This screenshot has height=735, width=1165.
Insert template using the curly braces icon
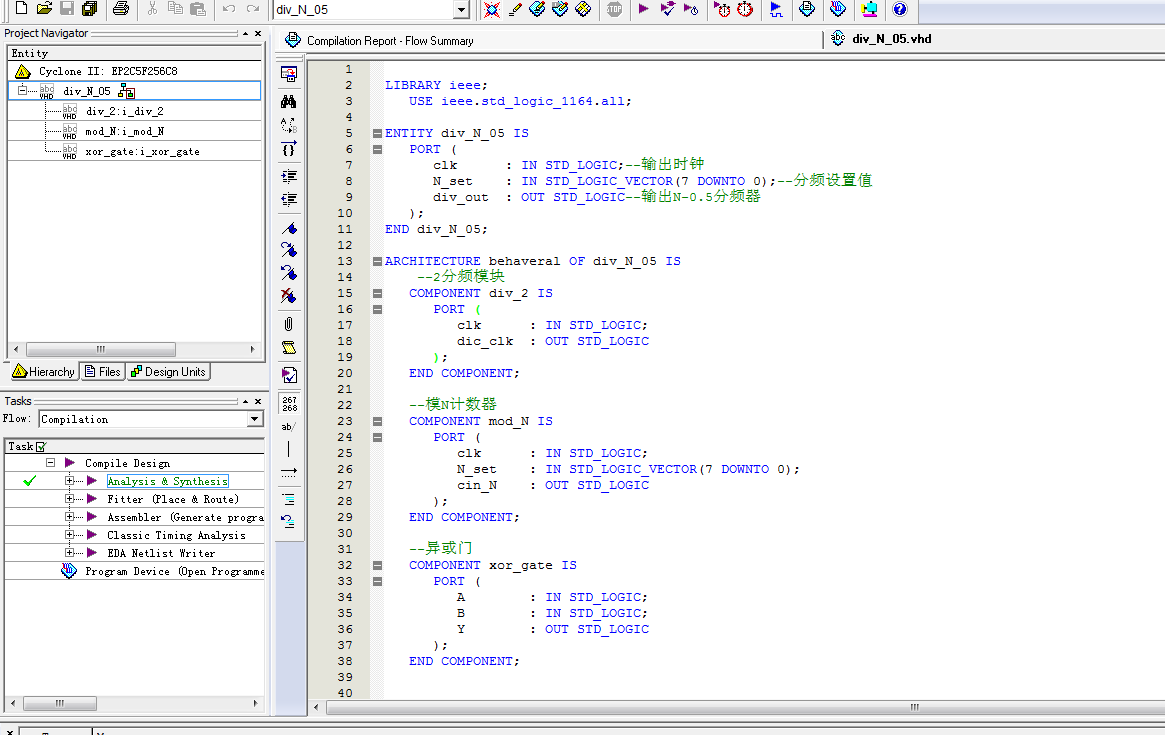click(289, 148)
